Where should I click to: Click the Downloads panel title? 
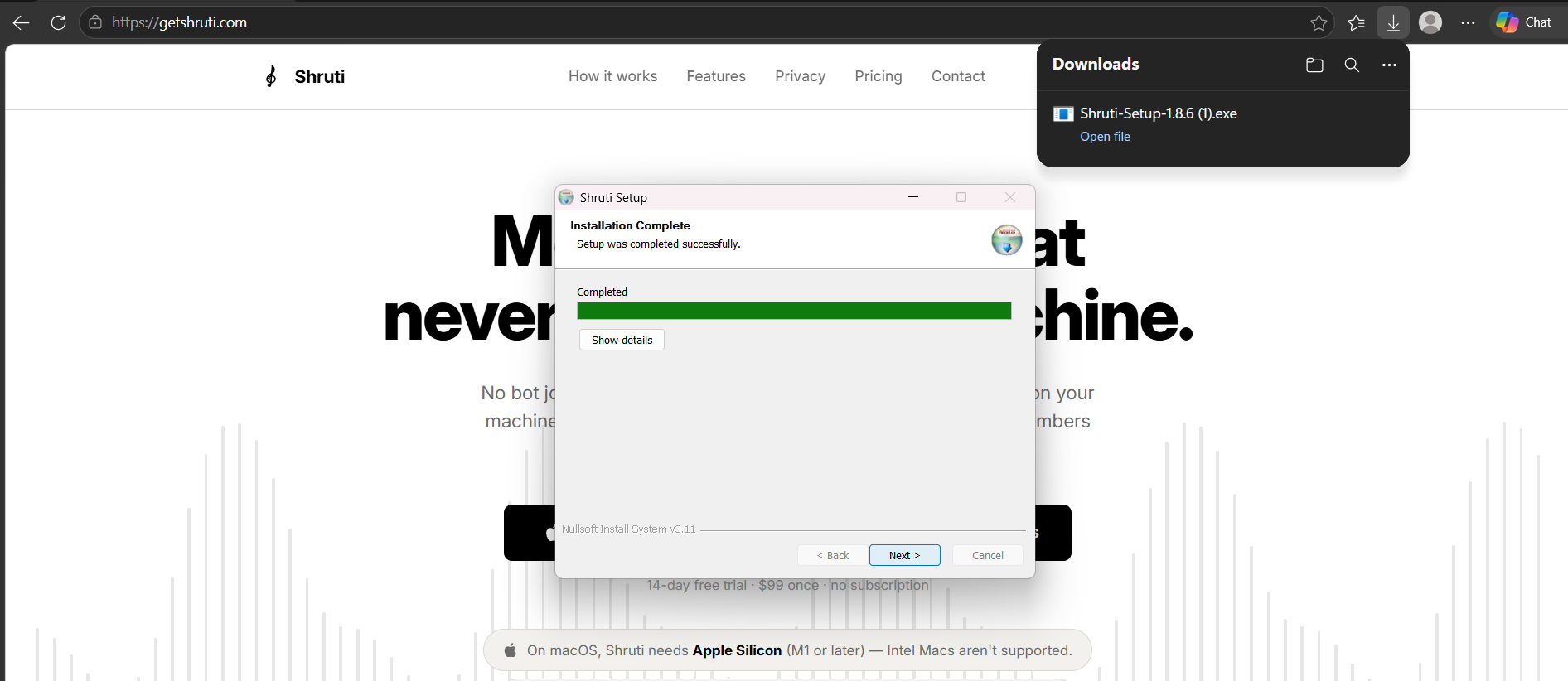(1096, 64)
